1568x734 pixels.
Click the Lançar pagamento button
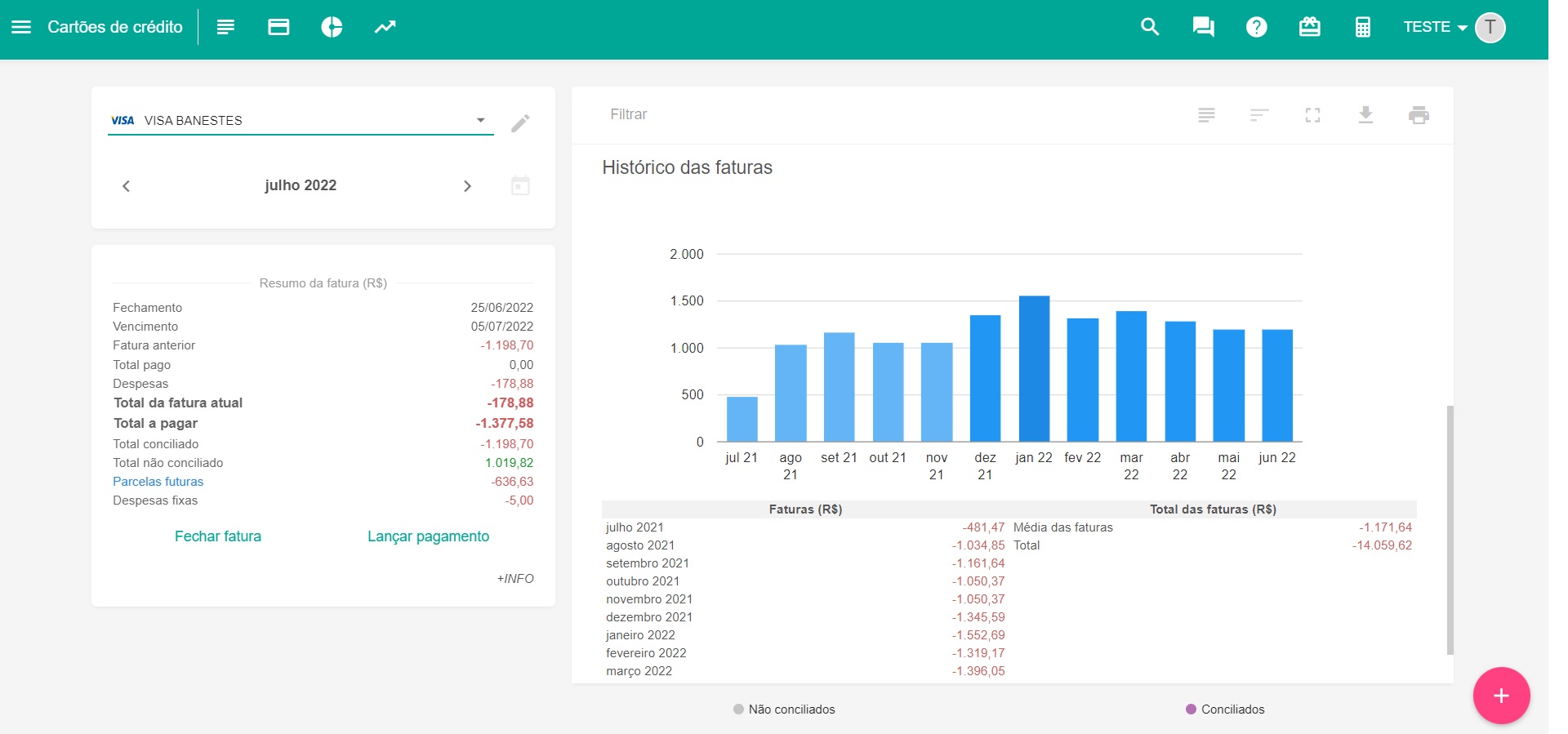pos(428,536)
